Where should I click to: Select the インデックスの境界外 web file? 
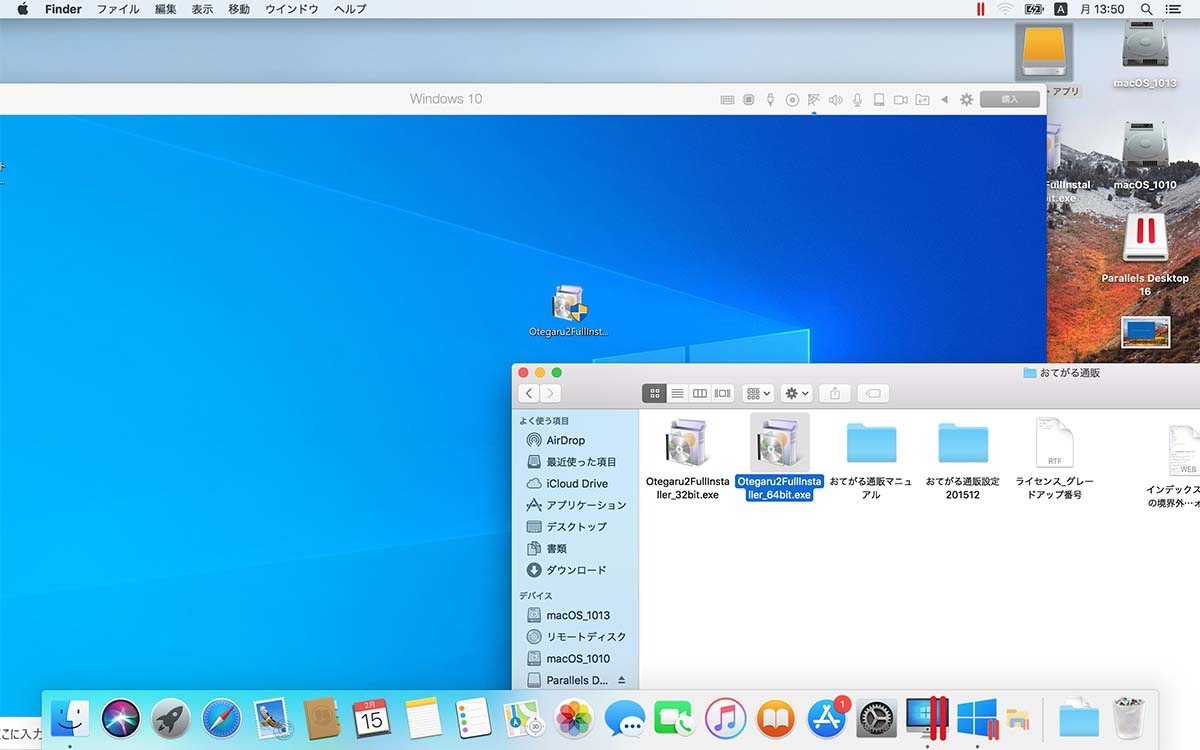point(1175,465)
